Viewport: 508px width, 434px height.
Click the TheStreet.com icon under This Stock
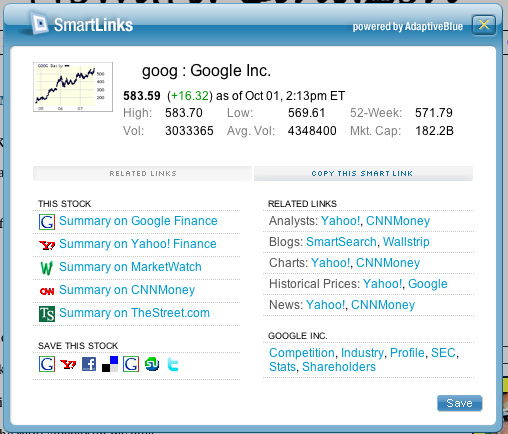pyautogui.click(x=47, y=314)
